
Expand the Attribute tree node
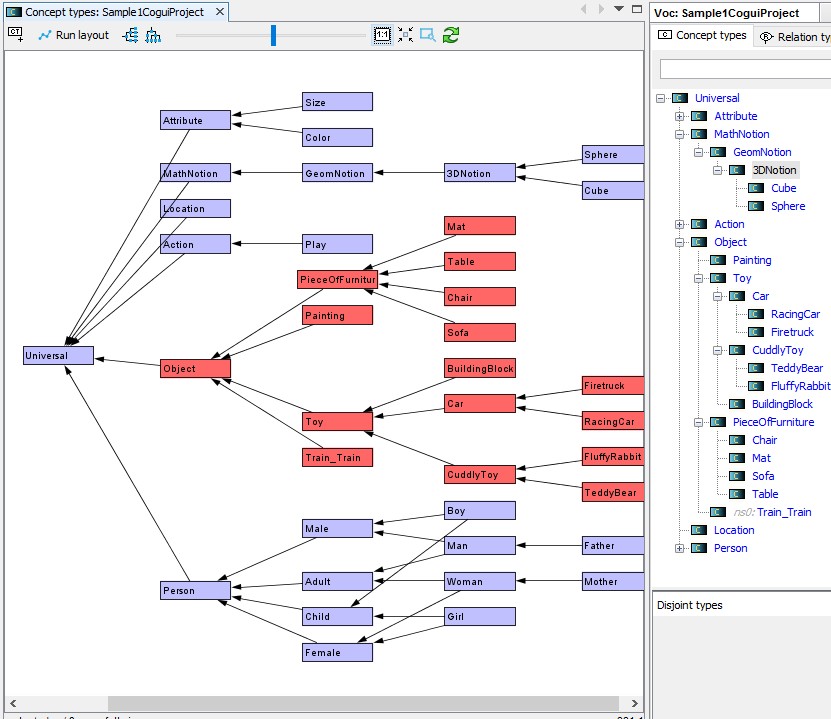click(679, 116)
